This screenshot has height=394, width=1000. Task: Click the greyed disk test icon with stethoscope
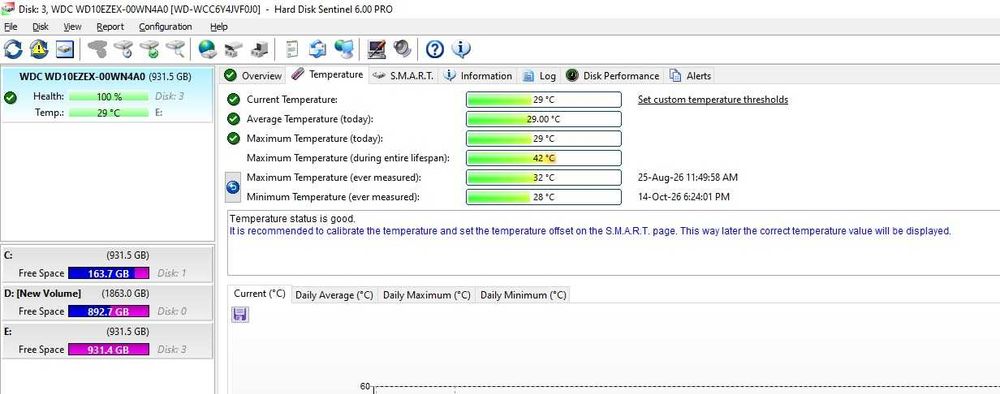(98, 49)
